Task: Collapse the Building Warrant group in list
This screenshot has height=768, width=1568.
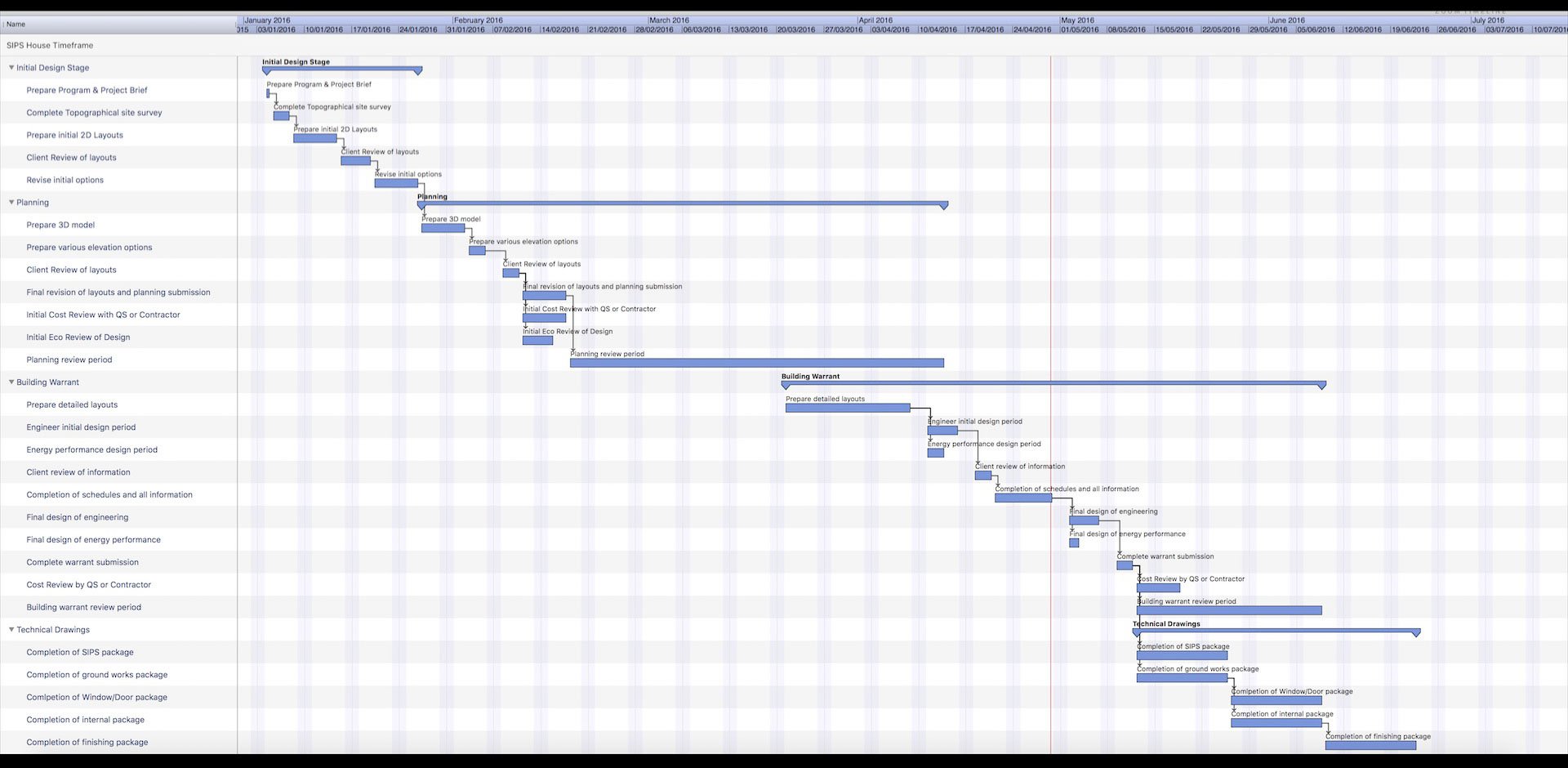Action: pos(11,382)
